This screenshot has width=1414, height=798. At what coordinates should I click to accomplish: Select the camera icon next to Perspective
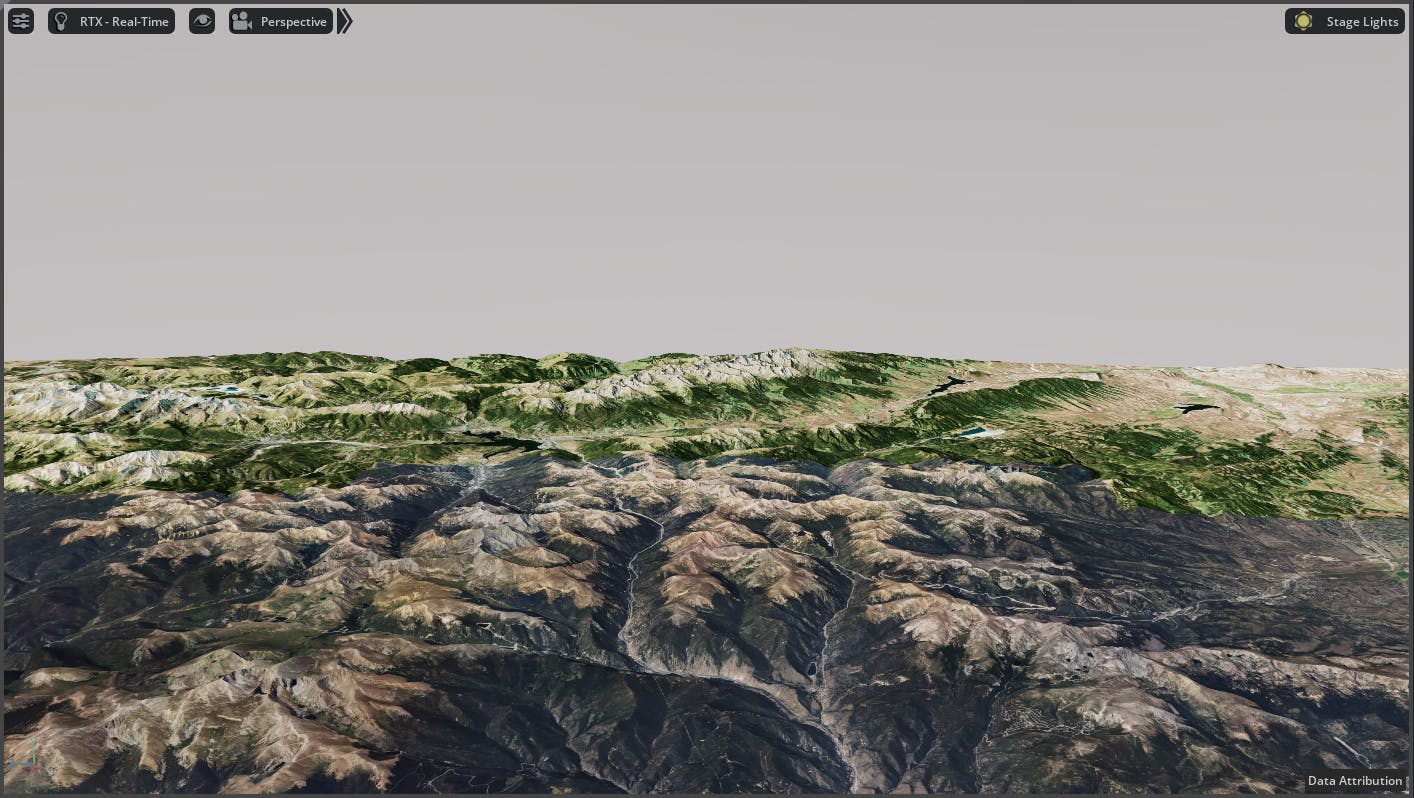click(242, 21)
